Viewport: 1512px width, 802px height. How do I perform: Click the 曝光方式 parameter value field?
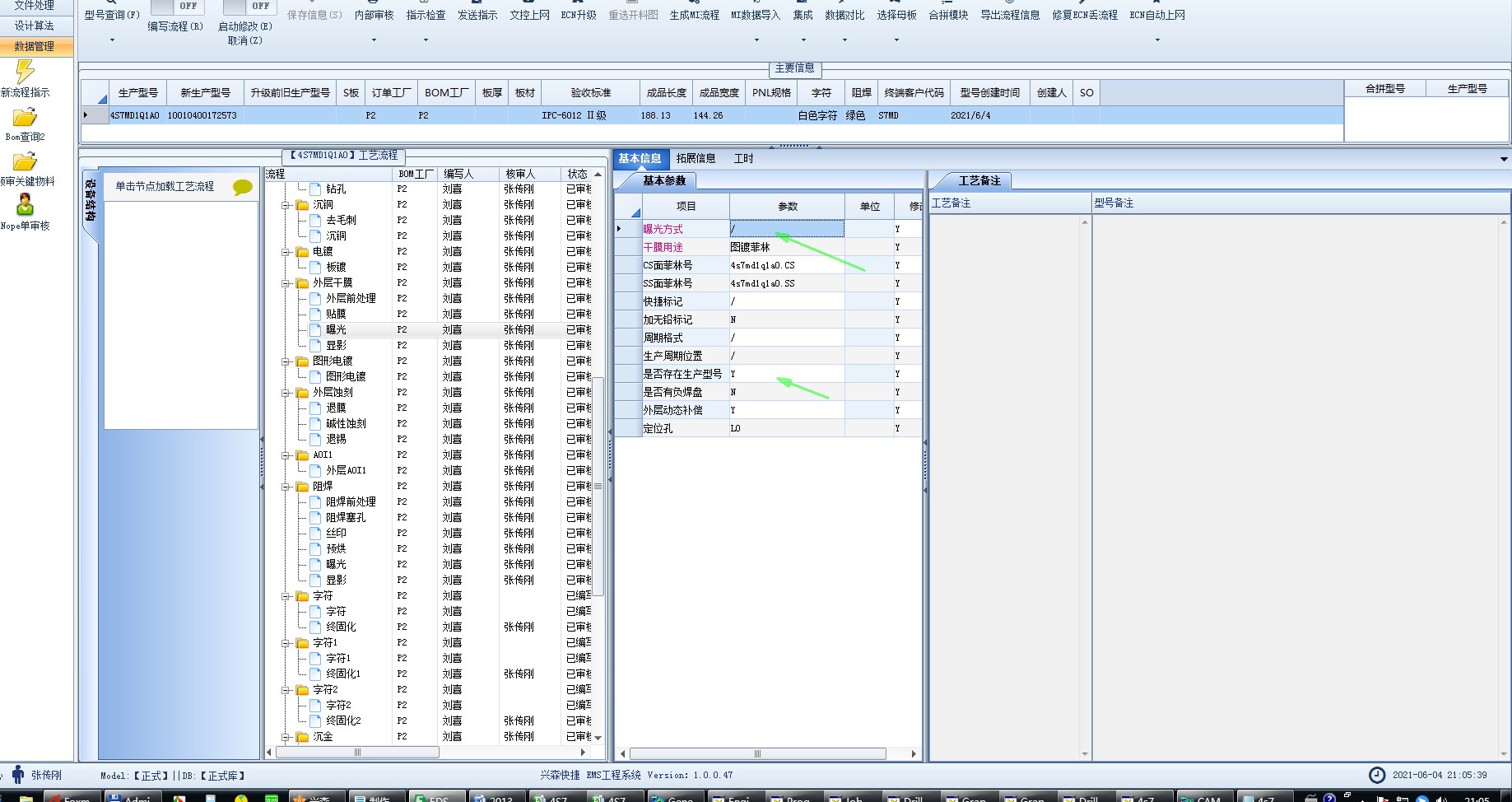pos(787,229)
